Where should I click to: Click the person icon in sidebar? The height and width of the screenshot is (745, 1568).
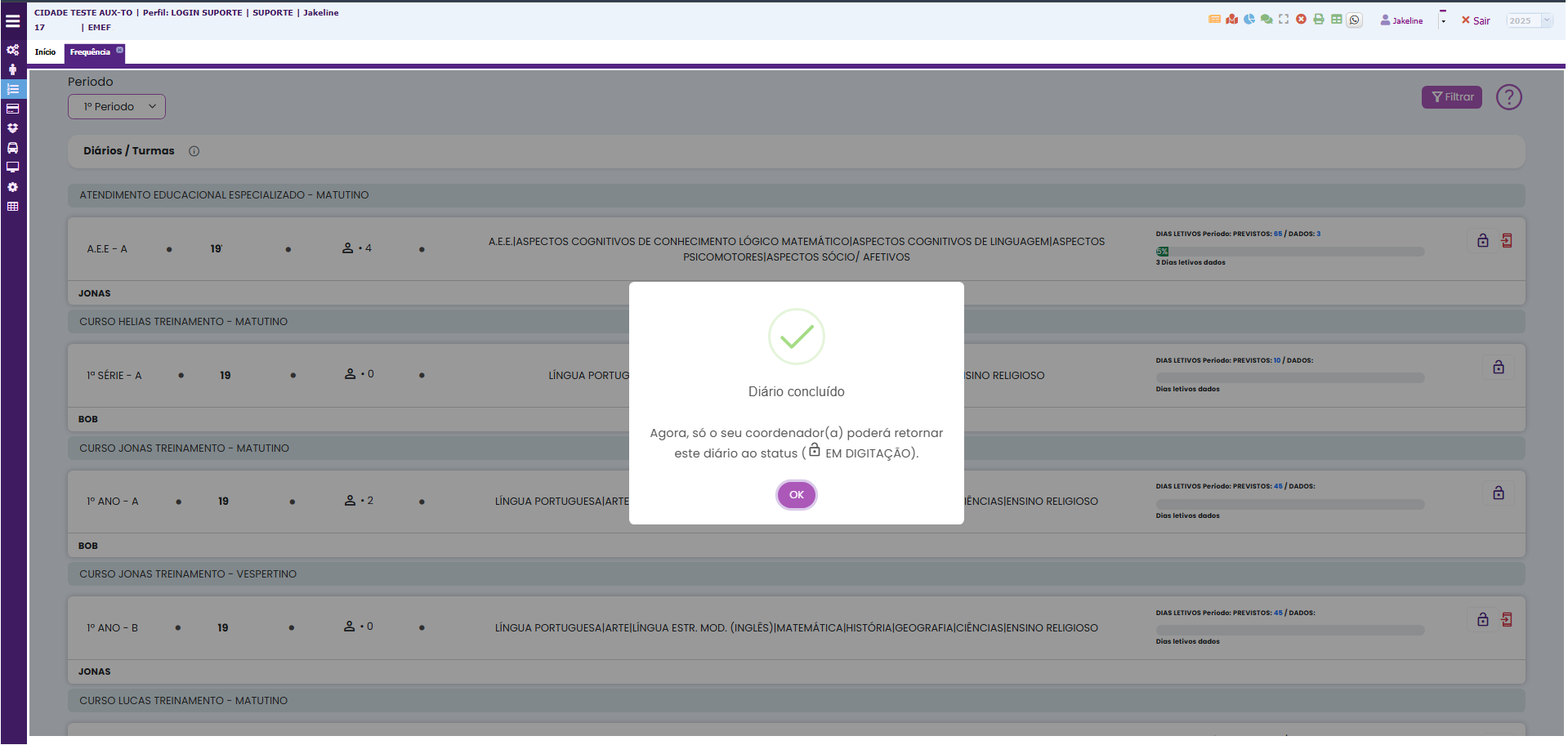coord(13,69)
